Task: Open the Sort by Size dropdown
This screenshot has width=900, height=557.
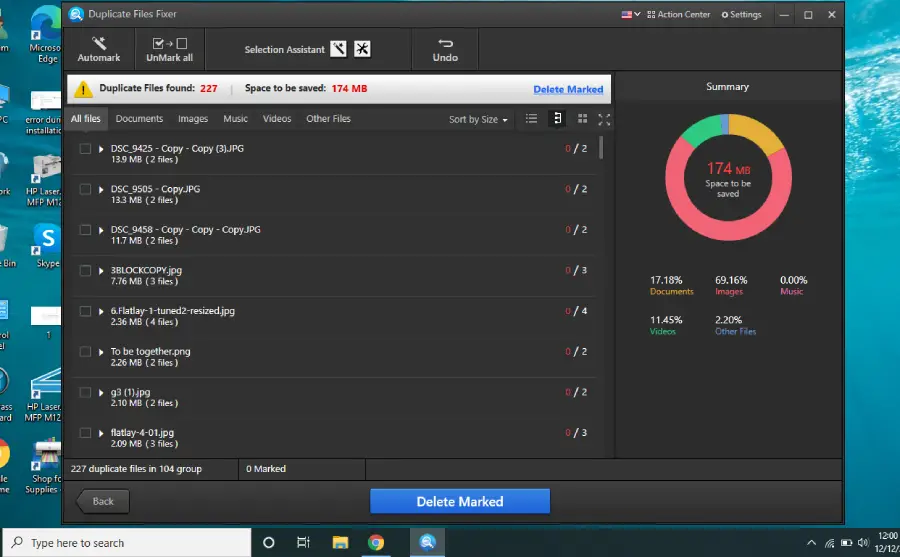Action: tap(478, 119)
